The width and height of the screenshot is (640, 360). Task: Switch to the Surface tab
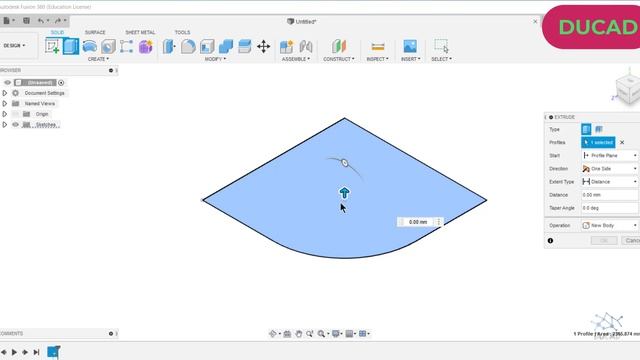point(95,32)
